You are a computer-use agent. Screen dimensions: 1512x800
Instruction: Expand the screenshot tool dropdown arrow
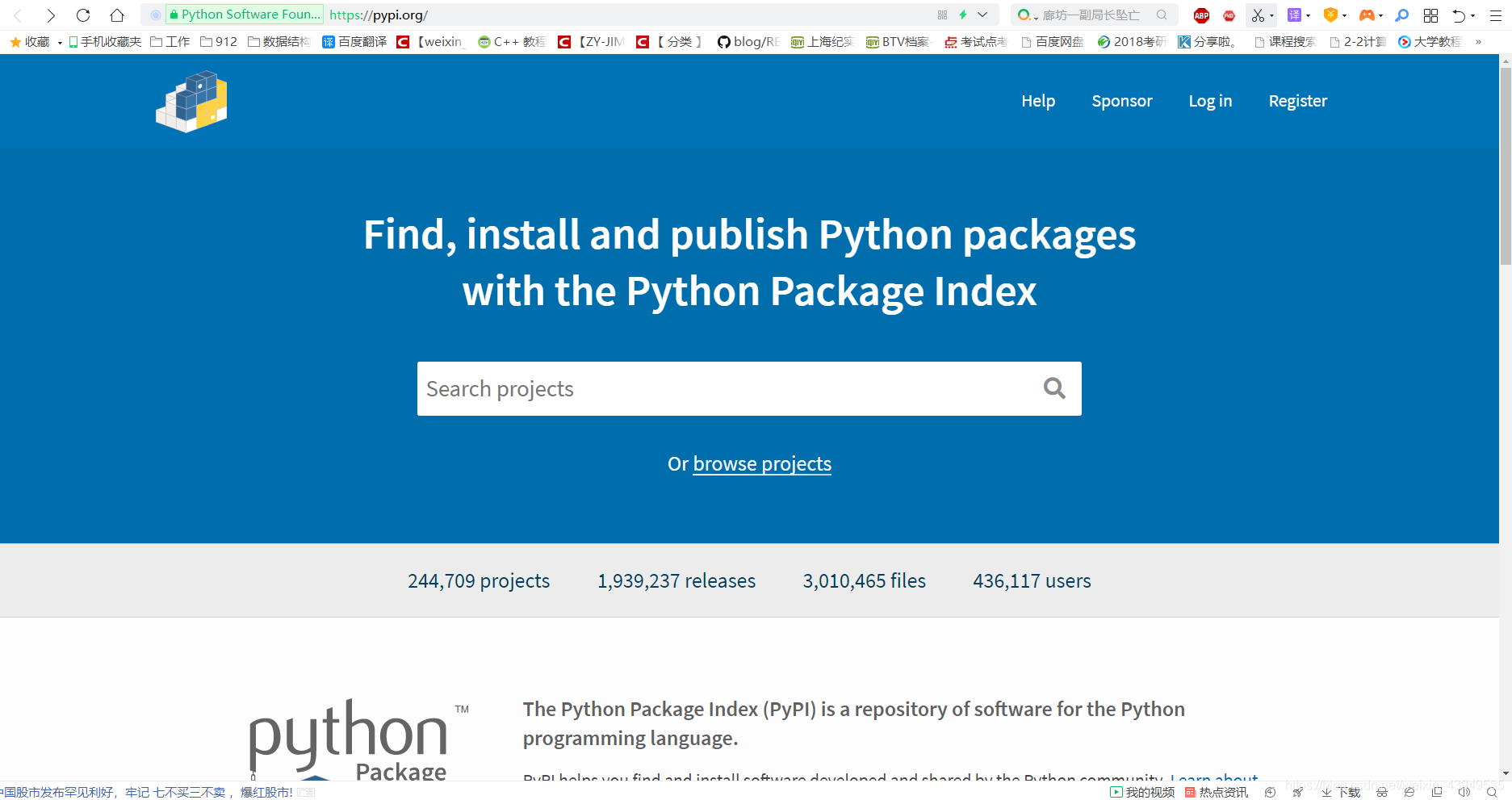pos(1271,15)
